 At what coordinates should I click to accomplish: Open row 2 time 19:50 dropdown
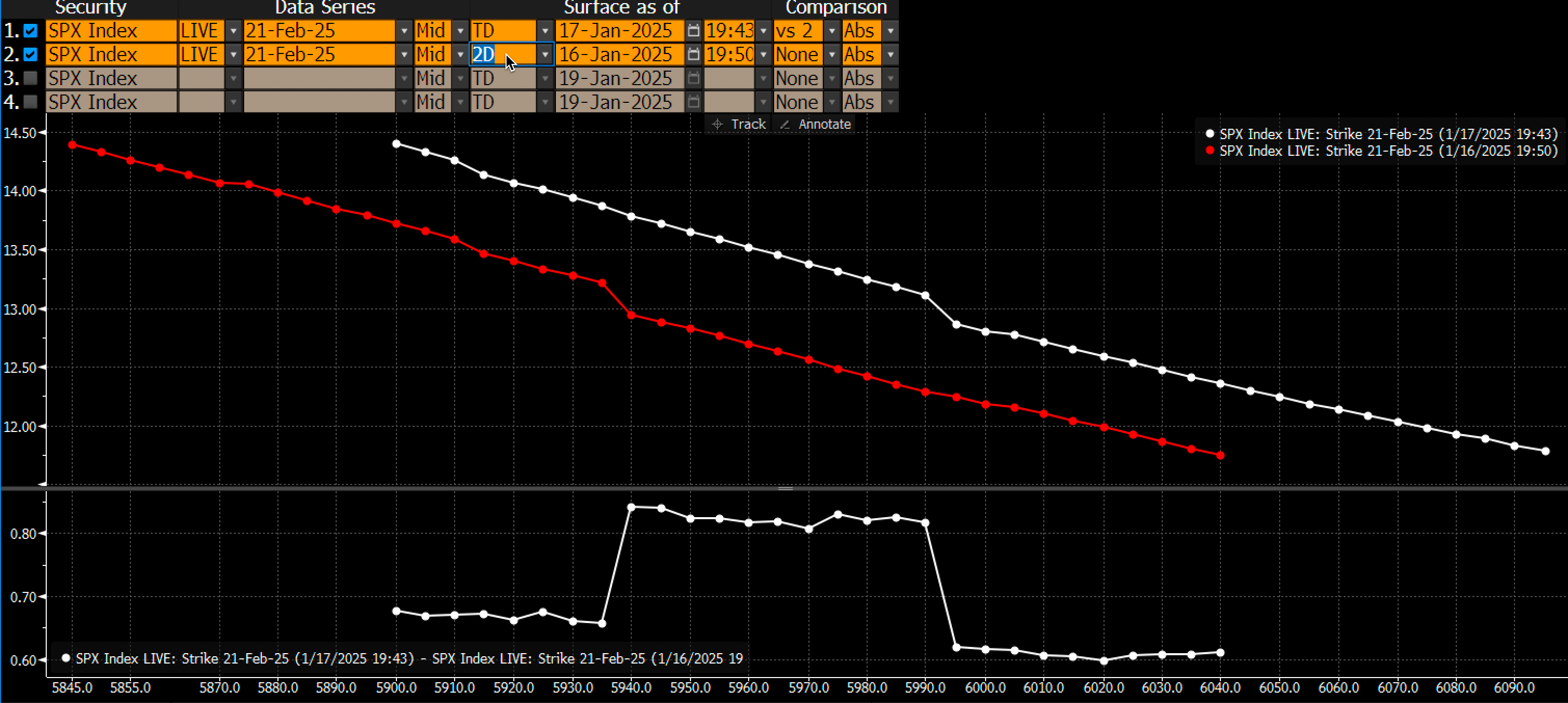coord(763,55)
